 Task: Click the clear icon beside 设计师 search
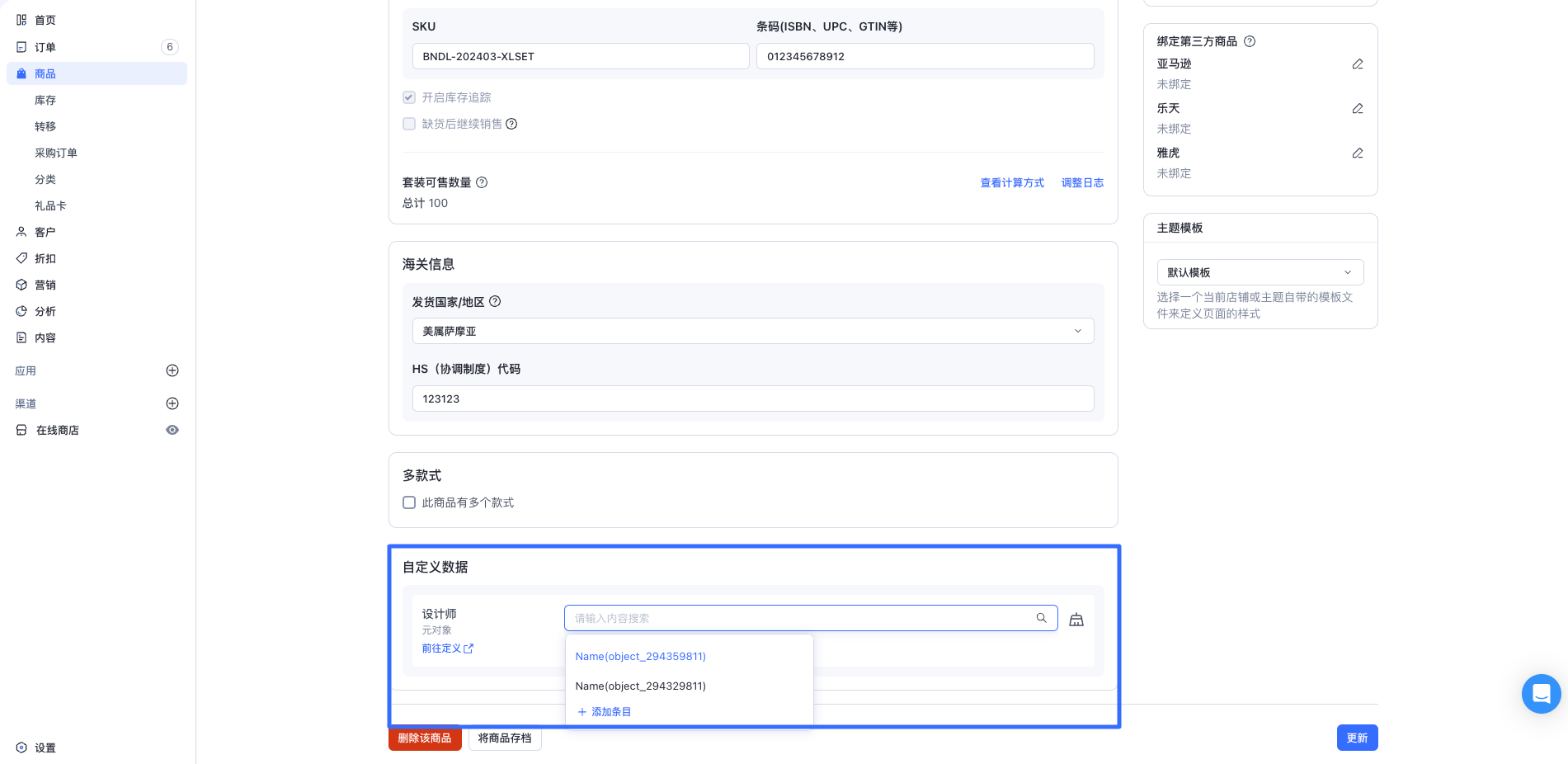point(1076,620)
